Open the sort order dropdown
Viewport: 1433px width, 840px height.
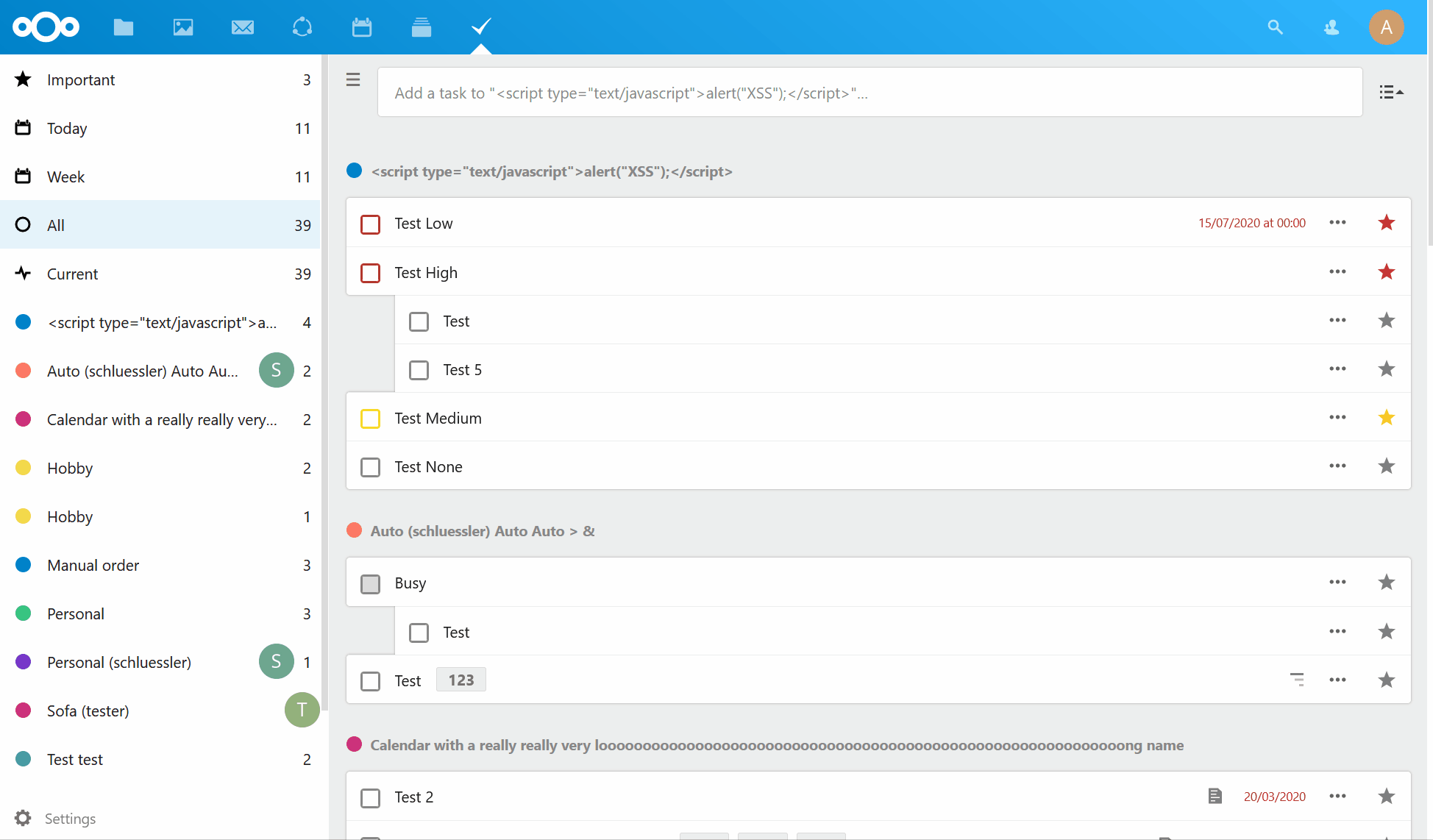[x=1390, y=93]
